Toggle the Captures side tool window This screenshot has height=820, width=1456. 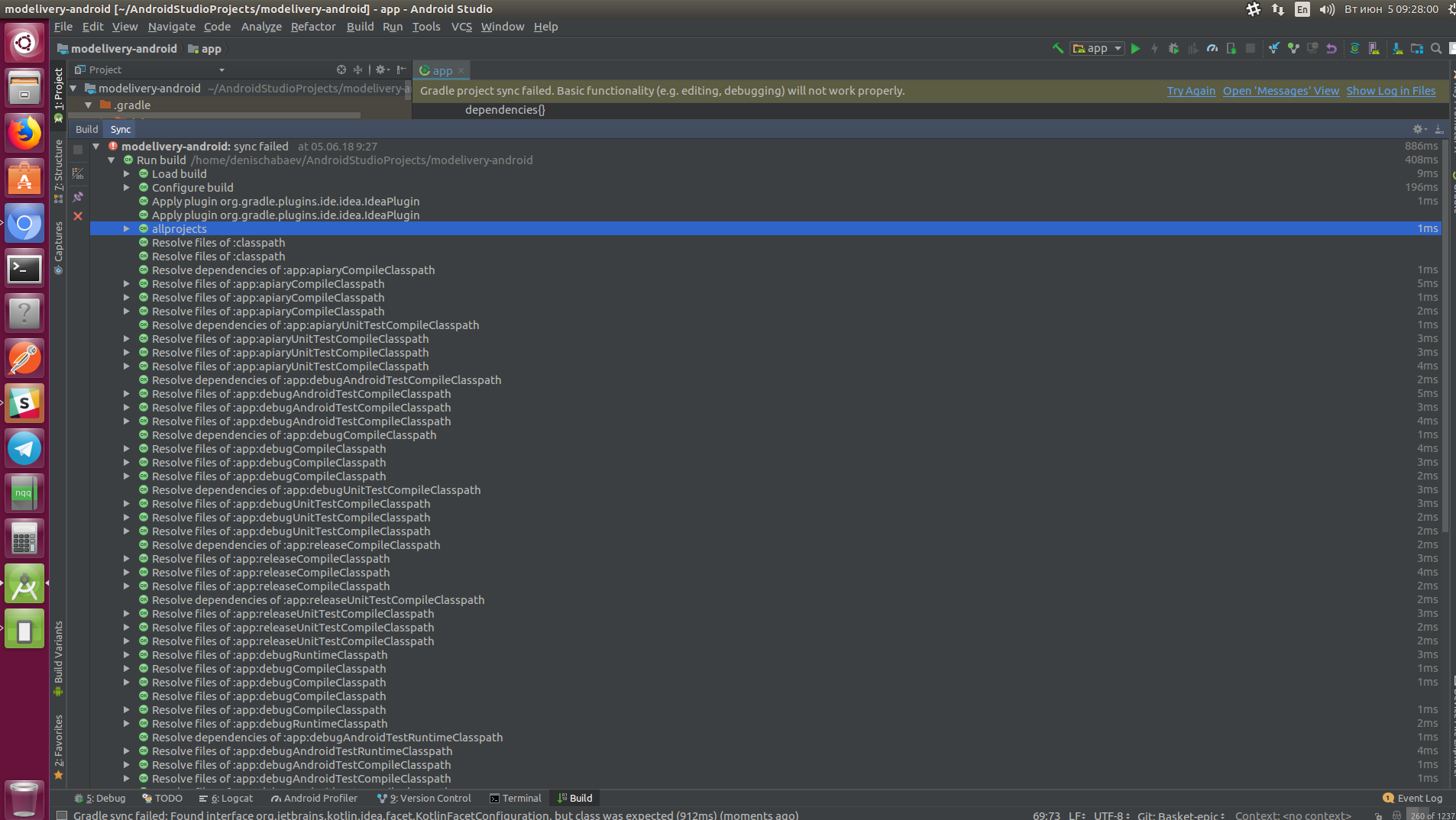[58, 247]
